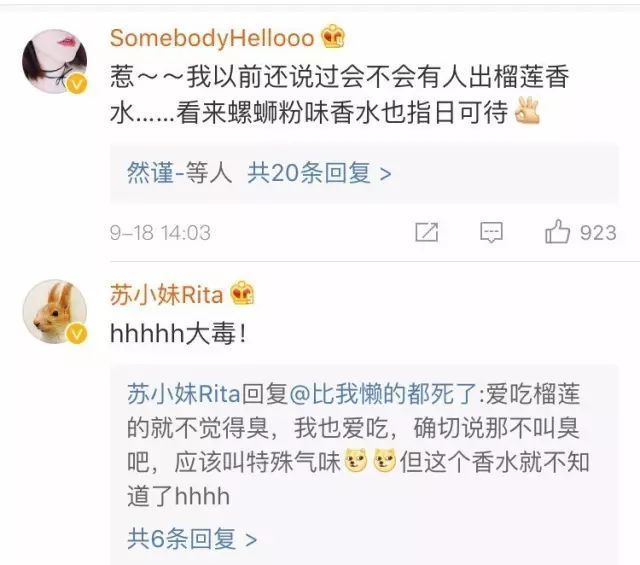
Task: Tap the first doge emoji in reply
Action: tap(356, 460)
